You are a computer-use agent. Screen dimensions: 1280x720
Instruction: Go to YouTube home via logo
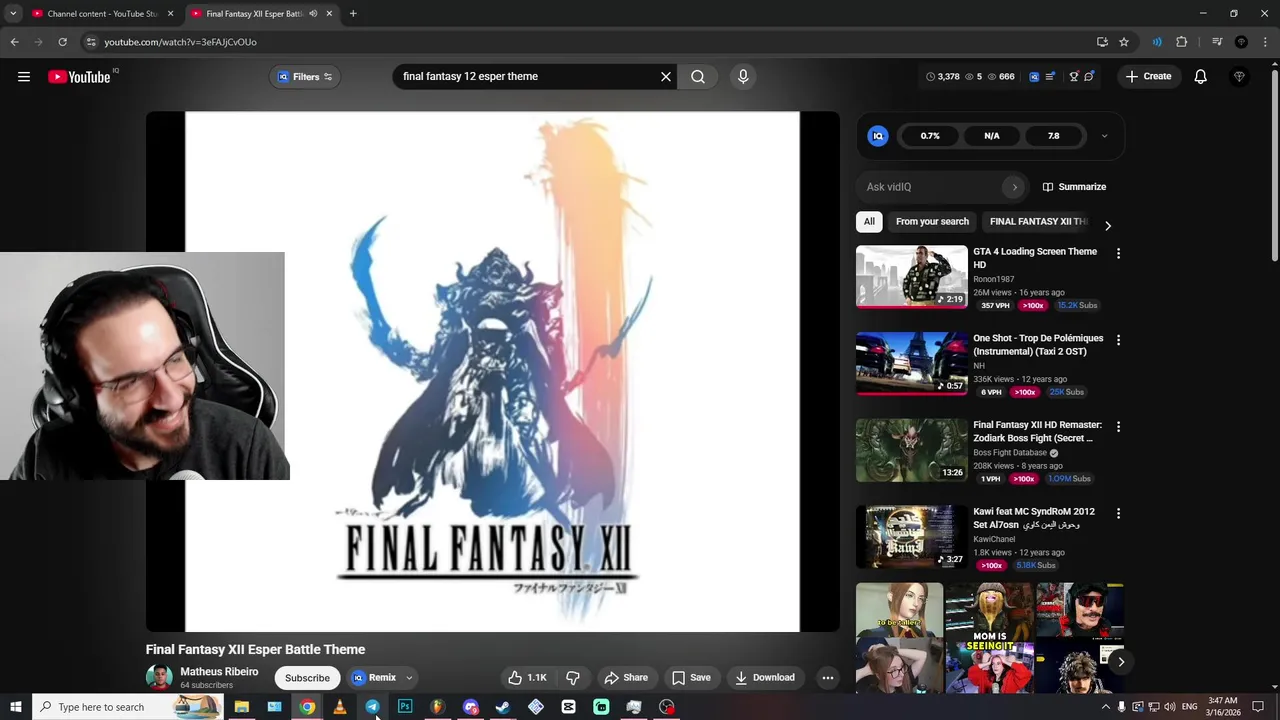click(79, 77)
